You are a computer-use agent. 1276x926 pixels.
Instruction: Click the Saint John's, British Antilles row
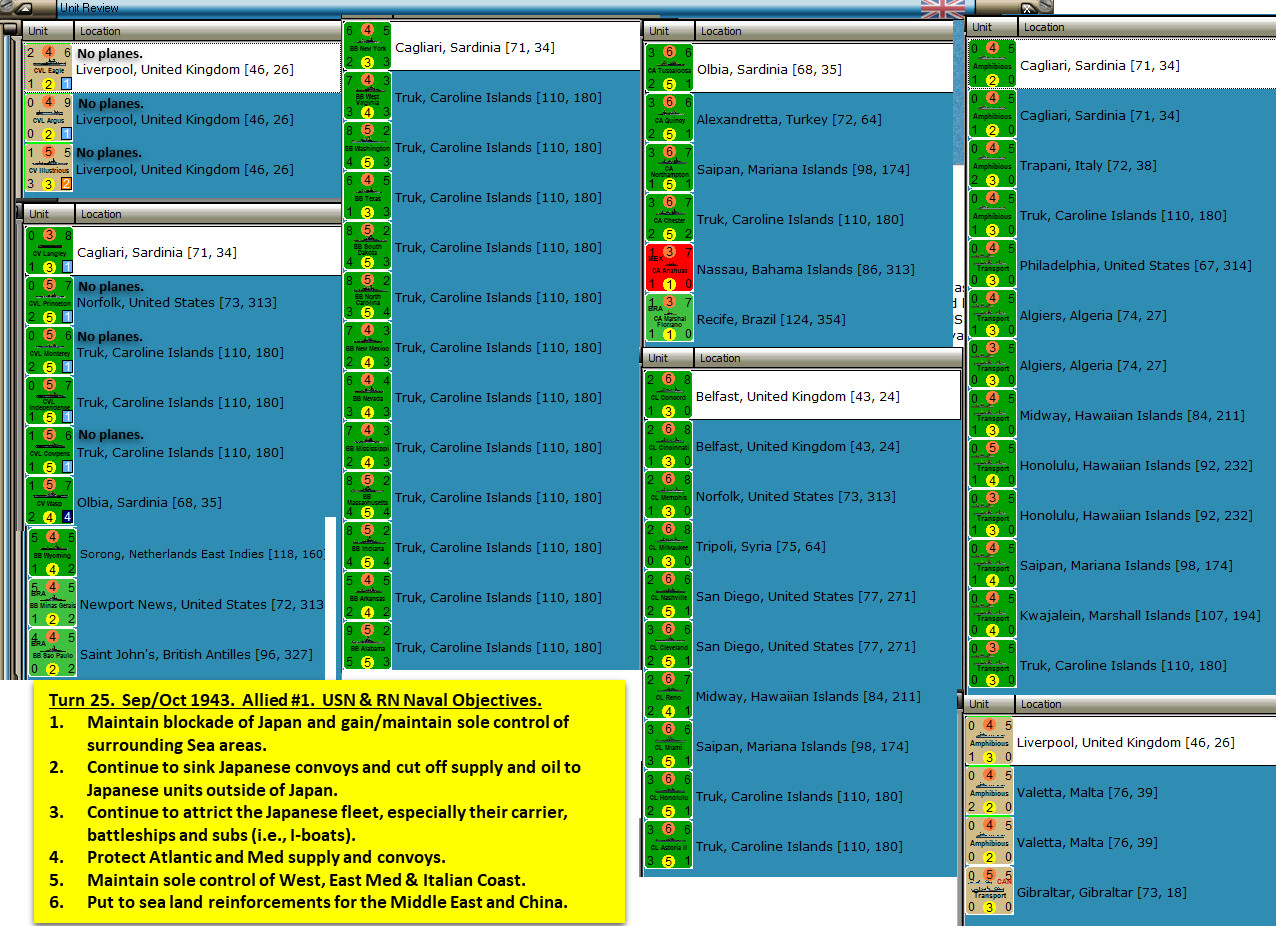(x=201, y=653)
